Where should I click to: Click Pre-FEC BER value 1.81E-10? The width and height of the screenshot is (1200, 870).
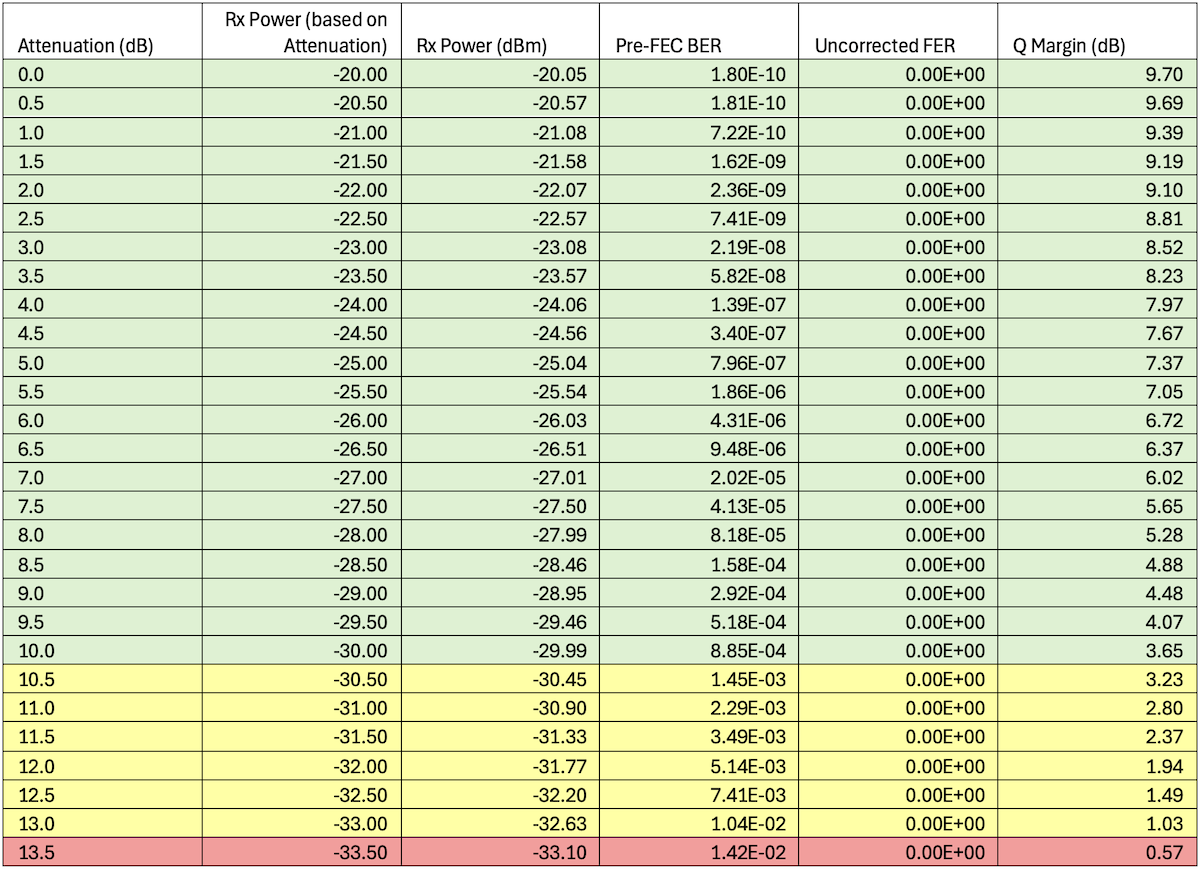click(x=699, y=104)
